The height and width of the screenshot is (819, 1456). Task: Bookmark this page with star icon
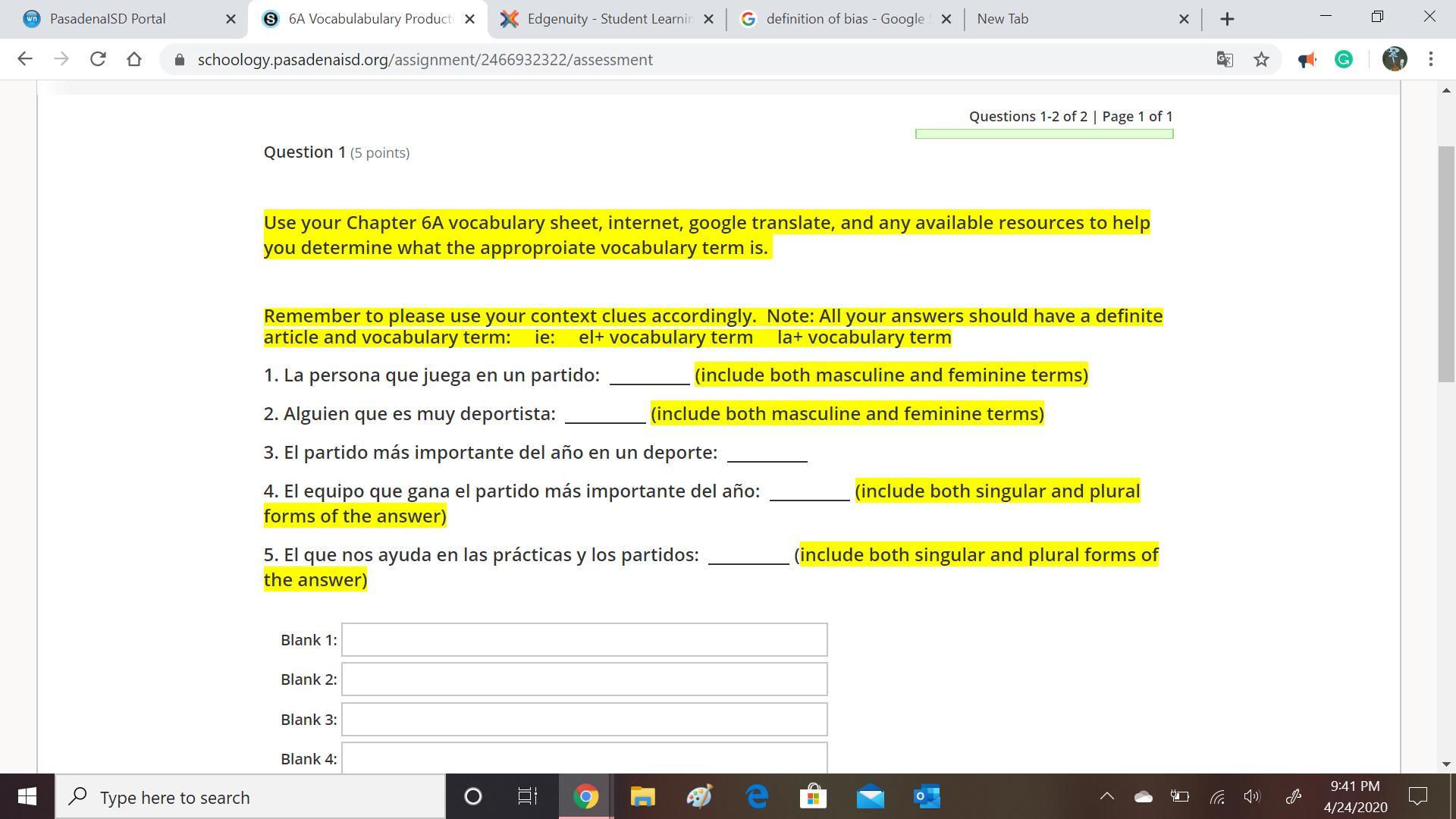pyautogui.click(x=1261, y=59)
